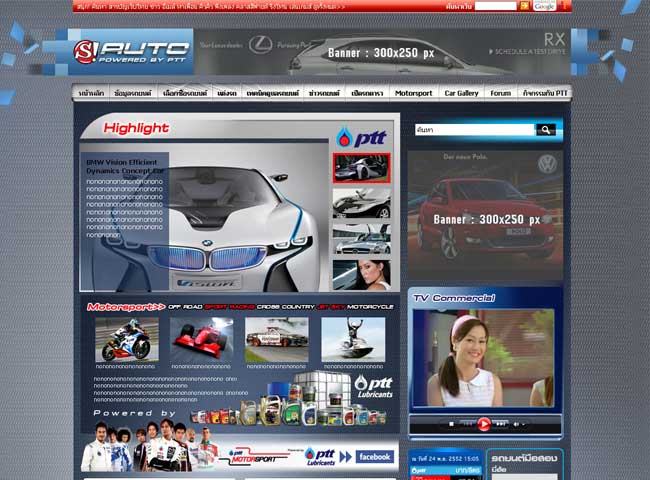Open the Forum navigation tab
Screen dimensions: 650x480
500,93
